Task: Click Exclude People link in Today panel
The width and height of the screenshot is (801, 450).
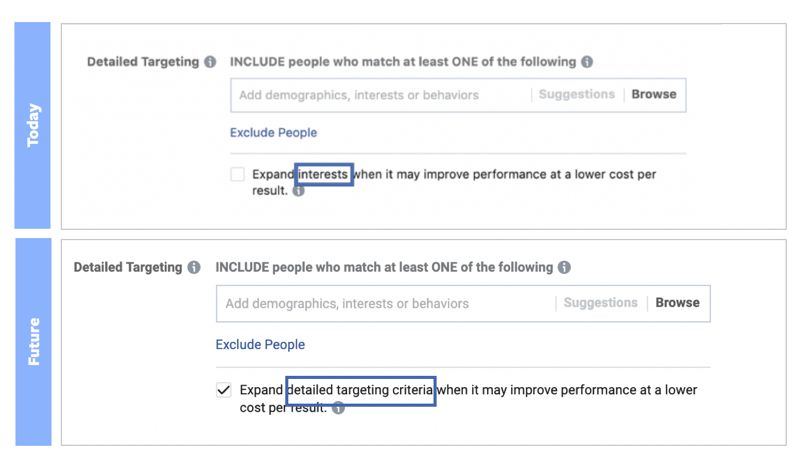Action: tap(273, 133)
